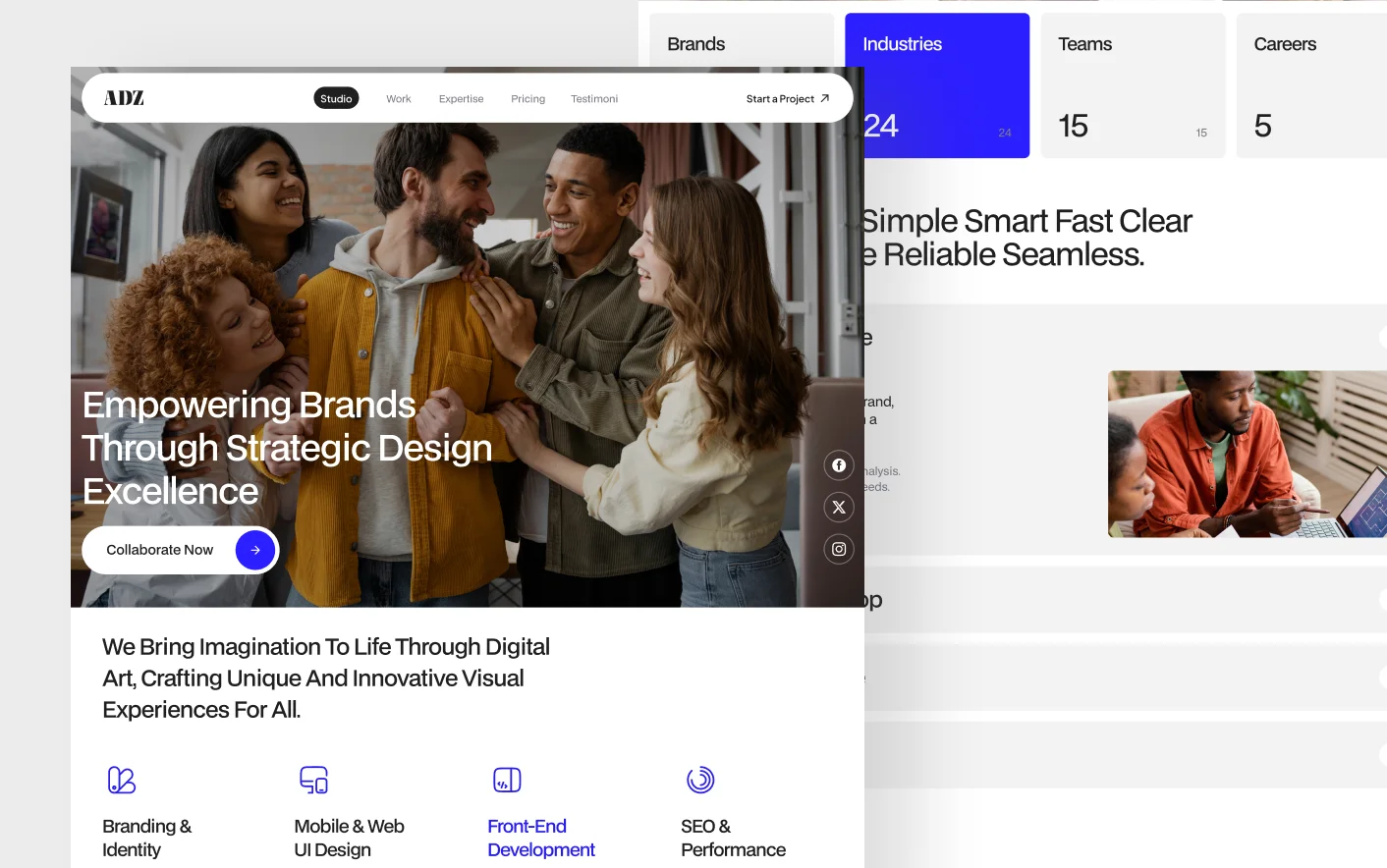Open the X social icon
The image size is (1387, 868).
tap(839, 508)
